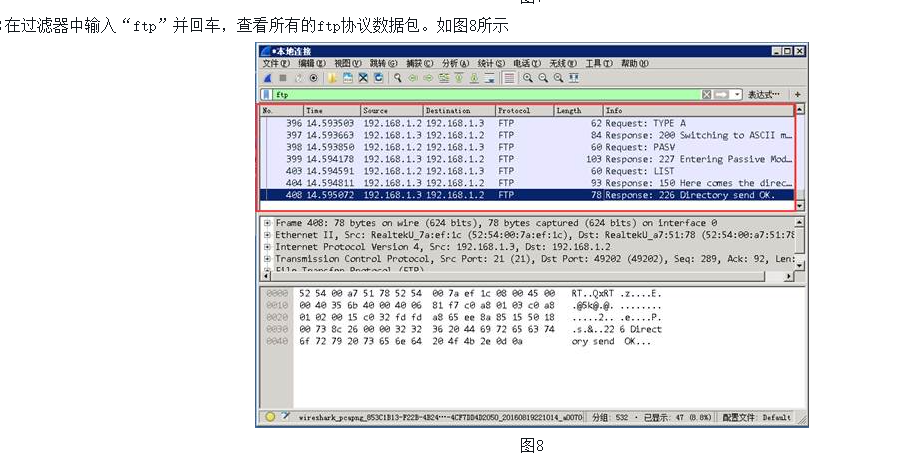Select packet 404 Response: 150 Here comes
This screenshot has width=905, height=462.
[527, 183]
